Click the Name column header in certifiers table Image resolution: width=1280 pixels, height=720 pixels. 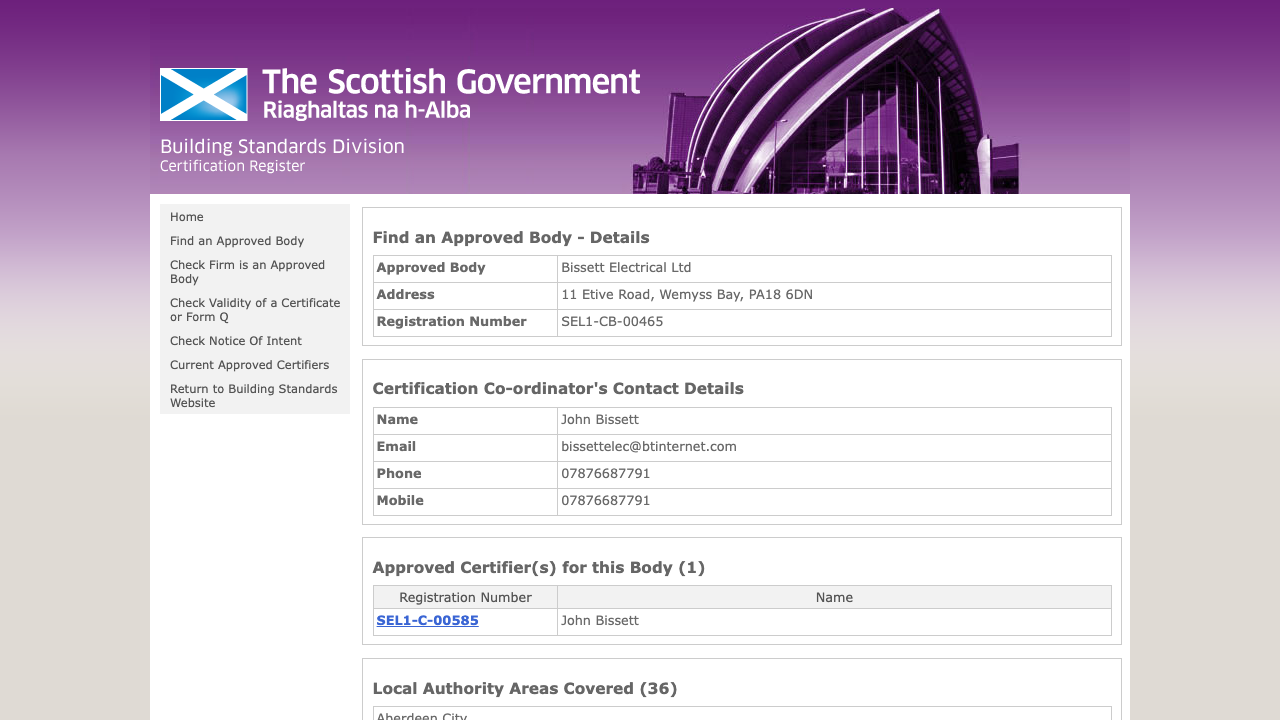click(834, 598)
